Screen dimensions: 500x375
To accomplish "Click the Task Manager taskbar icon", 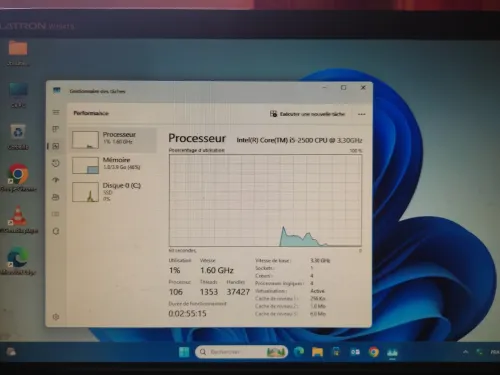I will click(x=392, y=352).
